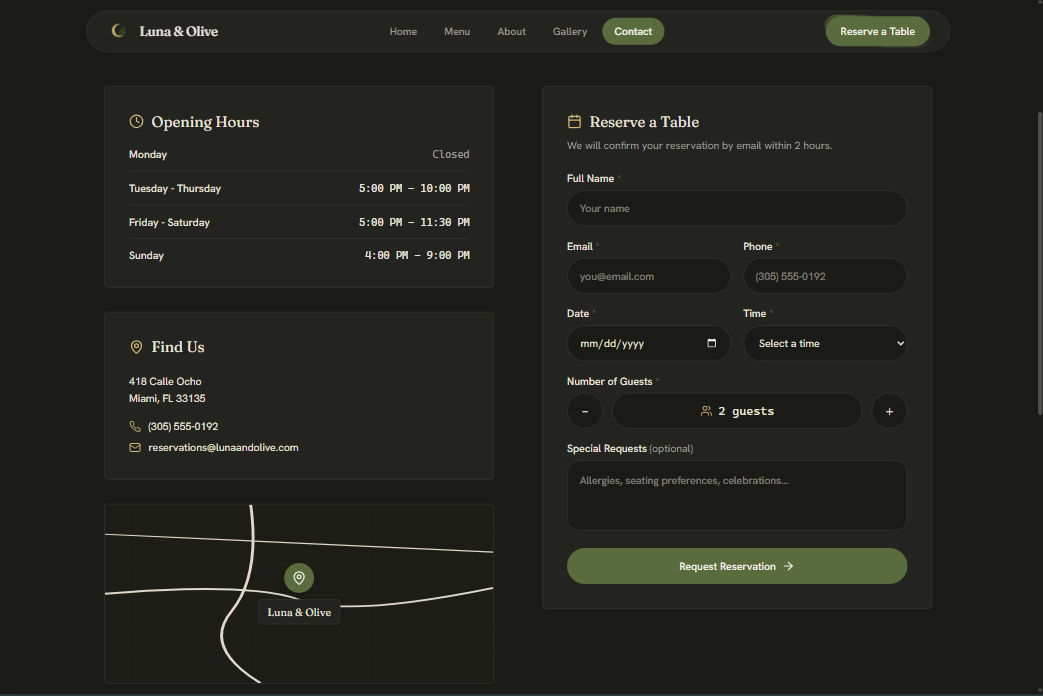The image size is (1043, 696).
Task: Click the Miami, FL 33135 text
Action: coord(167,399)
